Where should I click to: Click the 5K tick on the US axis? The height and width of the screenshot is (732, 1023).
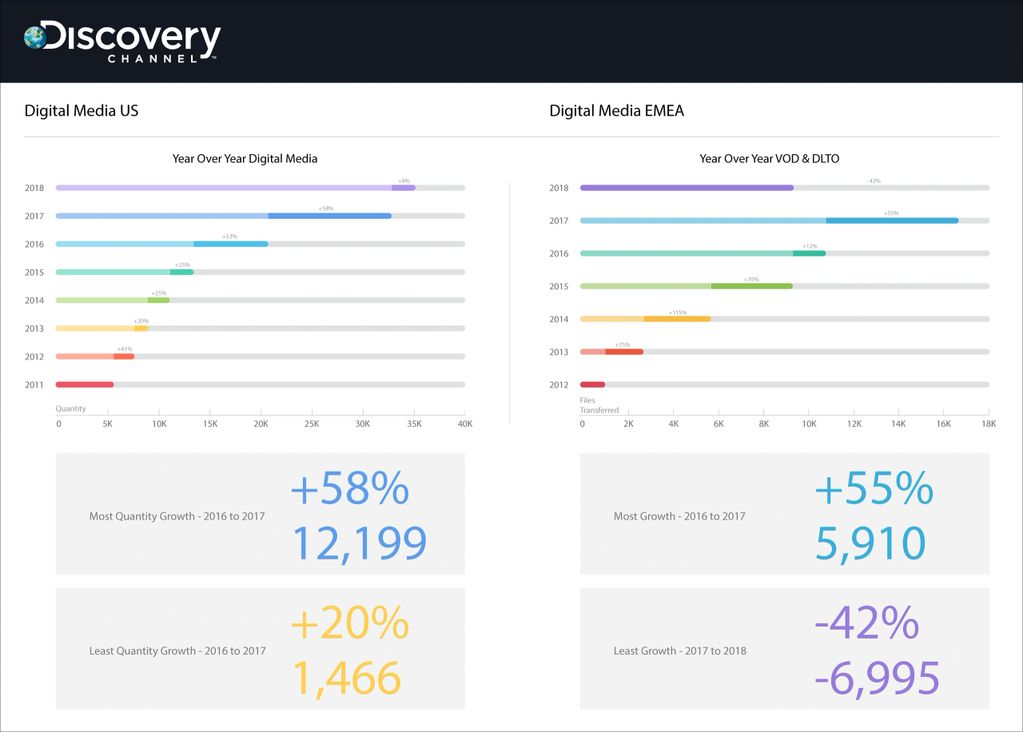coord(108,423)
